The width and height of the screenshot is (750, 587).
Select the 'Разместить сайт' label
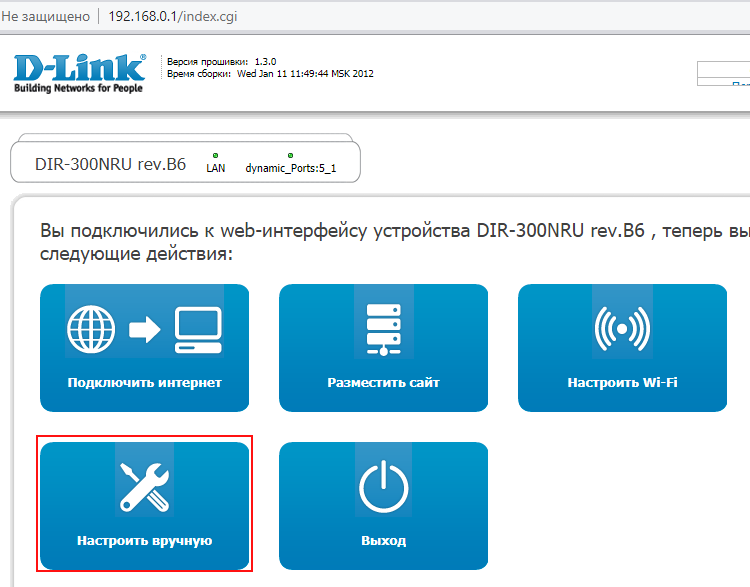pyautogui.click(x=384, y=383)
